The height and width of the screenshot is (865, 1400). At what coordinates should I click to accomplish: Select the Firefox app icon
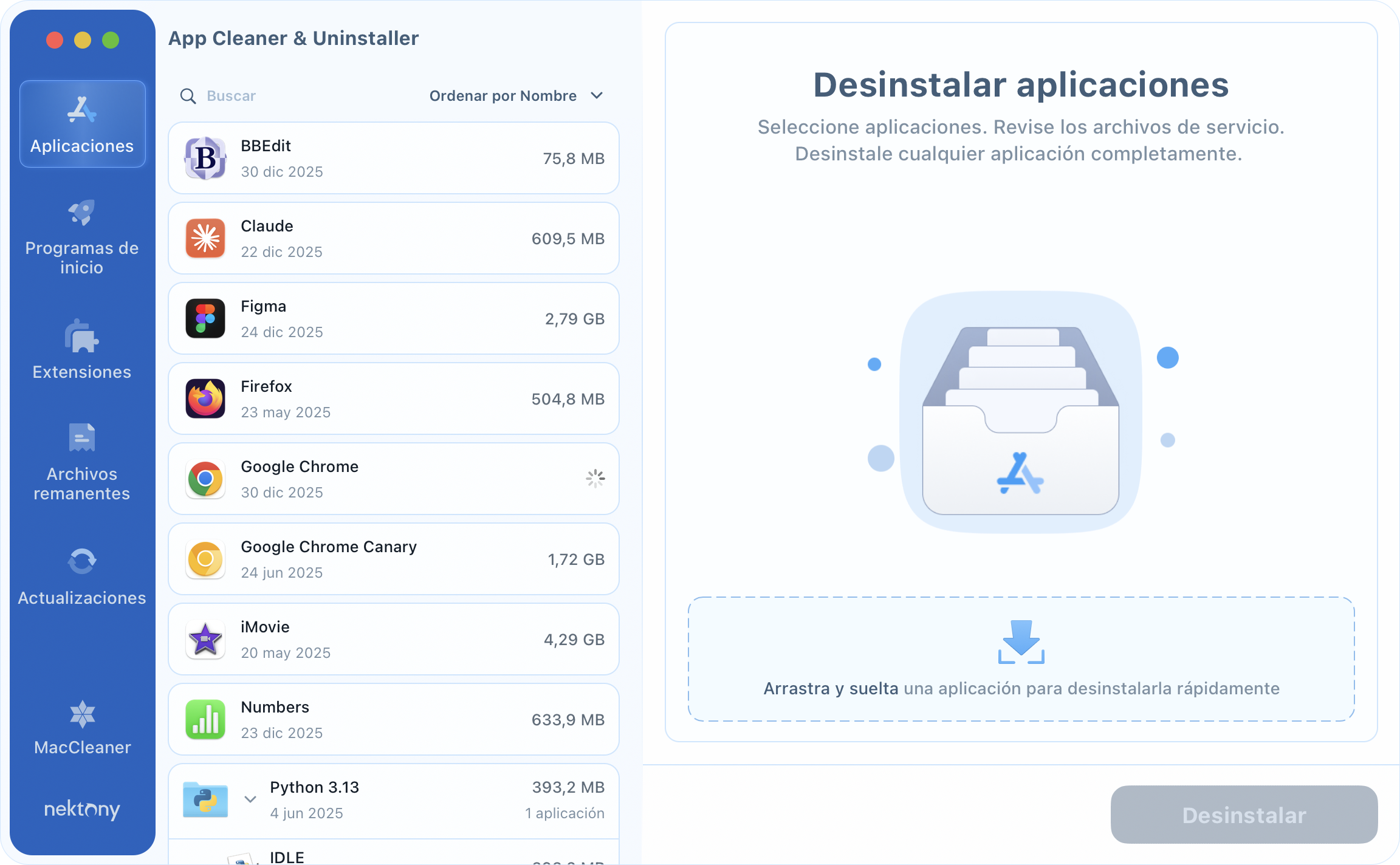coord(205,398)
